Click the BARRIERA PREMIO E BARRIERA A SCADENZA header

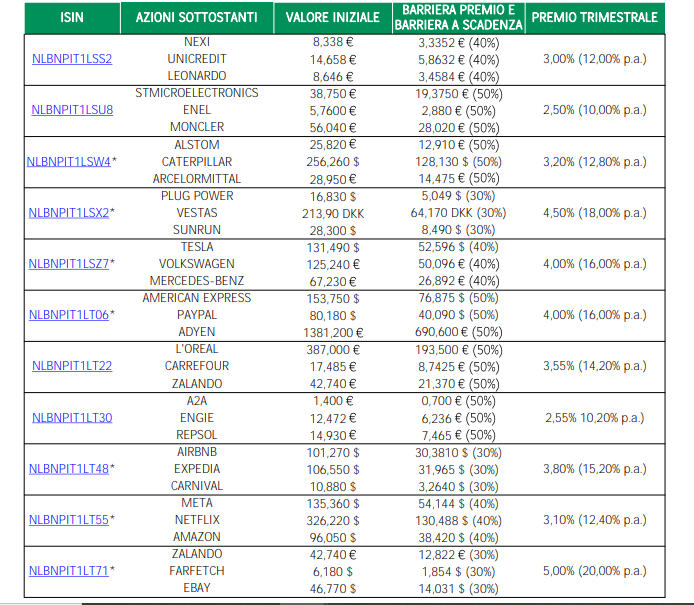(x=459, y=18)
